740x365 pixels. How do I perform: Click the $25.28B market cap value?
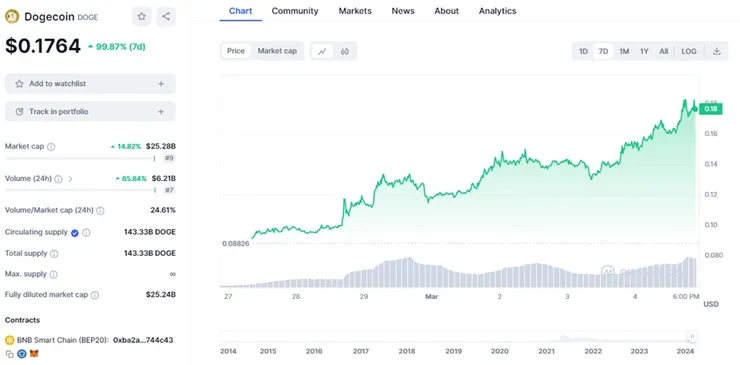(x=160, y=146)
